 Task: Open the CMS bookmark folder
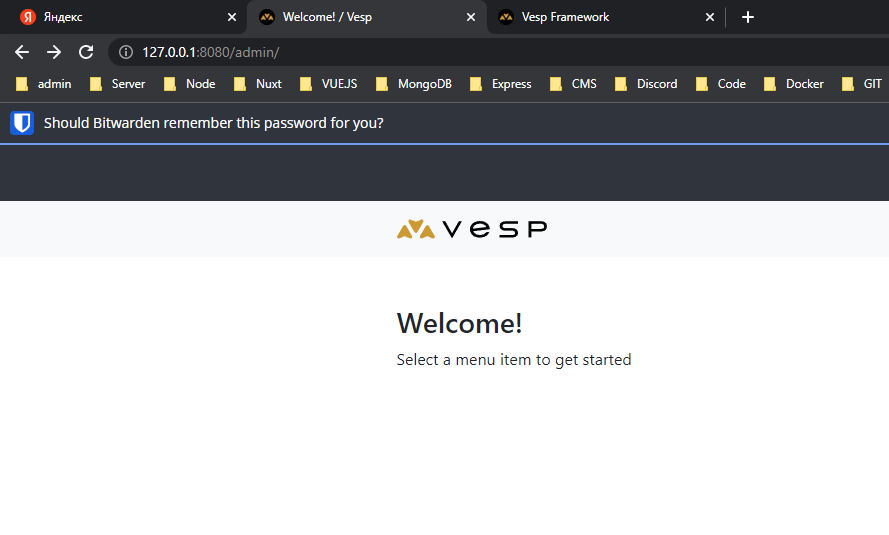(x=573, y=84)
